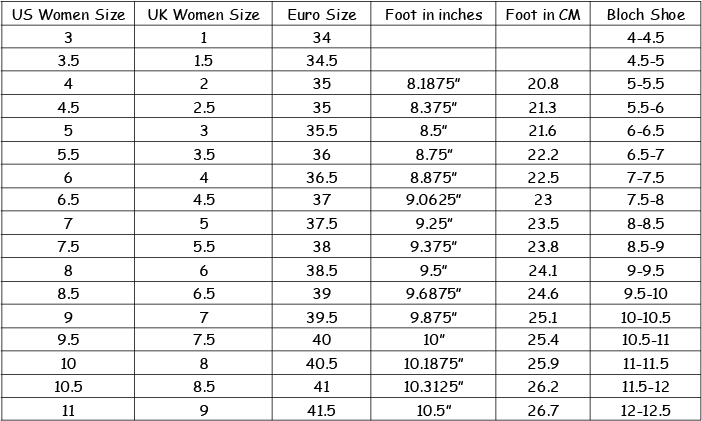Select the UK Women Size header cell
Image resolution: width=702 pixels, height=421 pixels.
203,14
